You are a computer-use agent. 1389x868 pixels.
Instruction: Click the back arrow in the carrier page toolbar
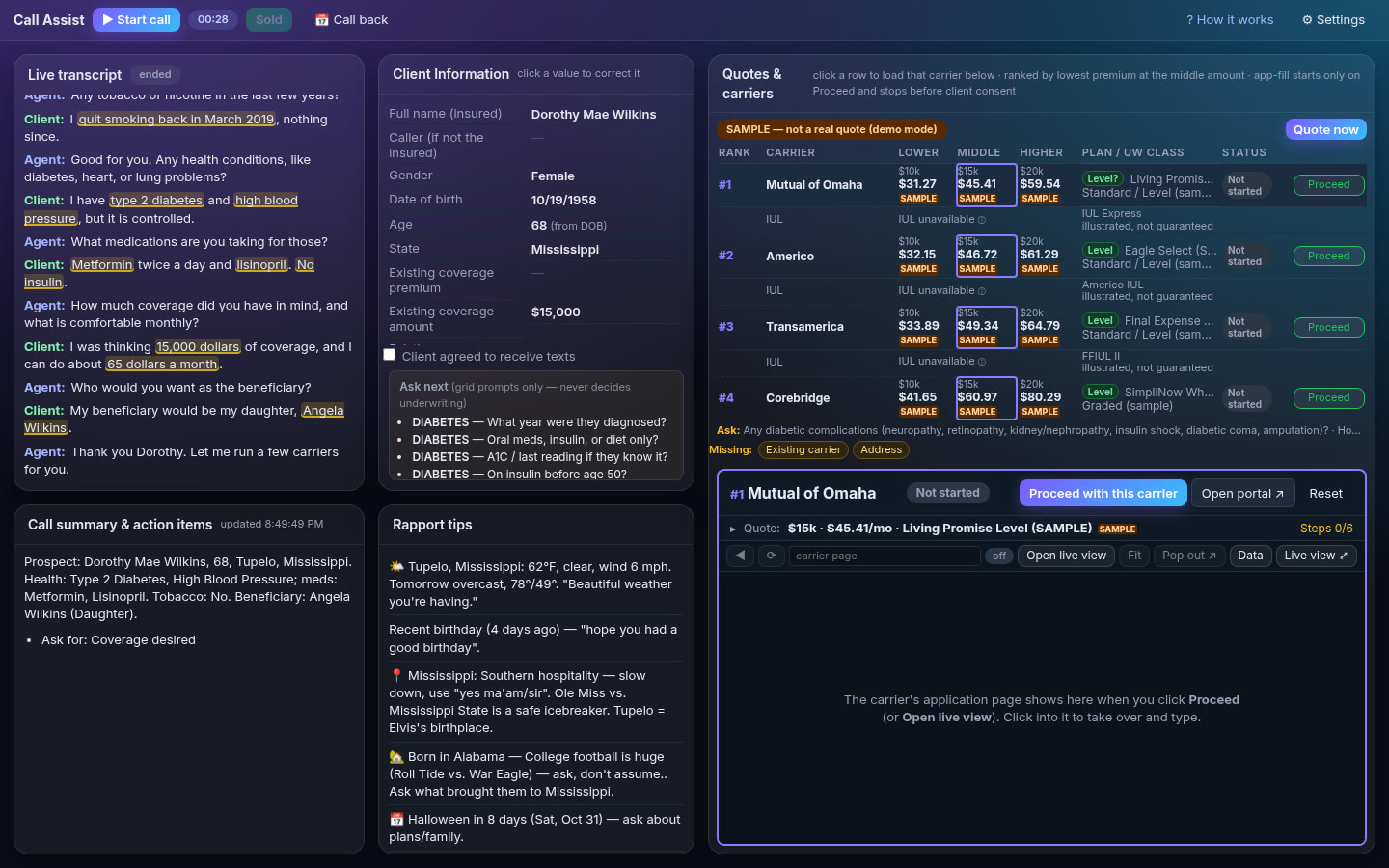740,556
